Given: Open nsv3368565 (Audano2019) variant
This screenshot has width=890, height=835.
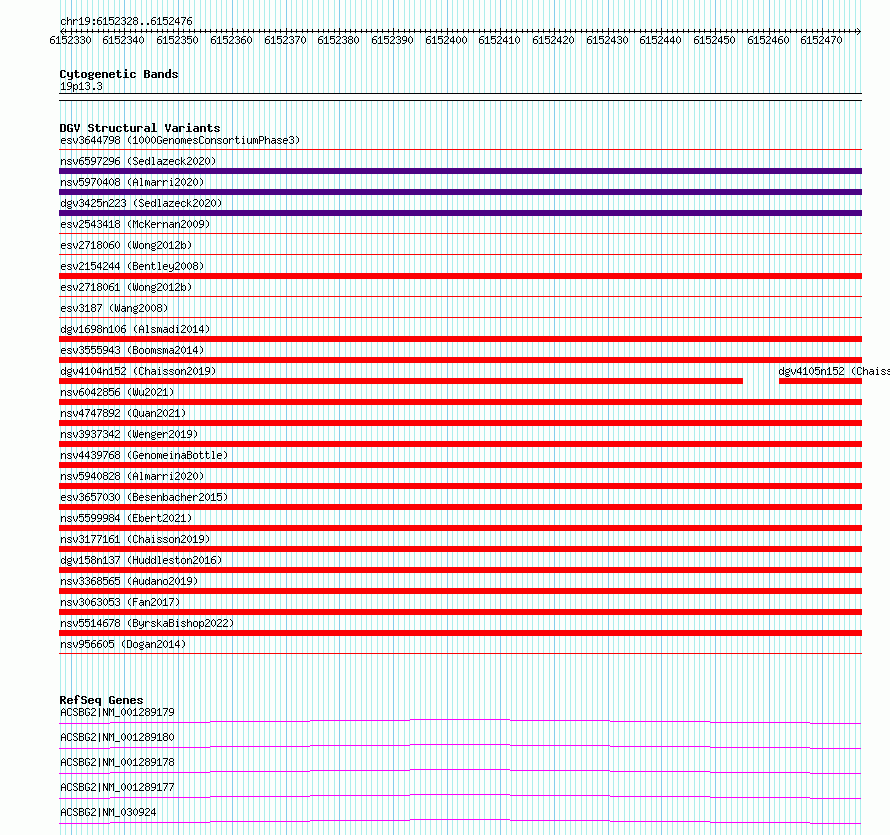Looking at the screenshot, I should [x=129, y=581].
